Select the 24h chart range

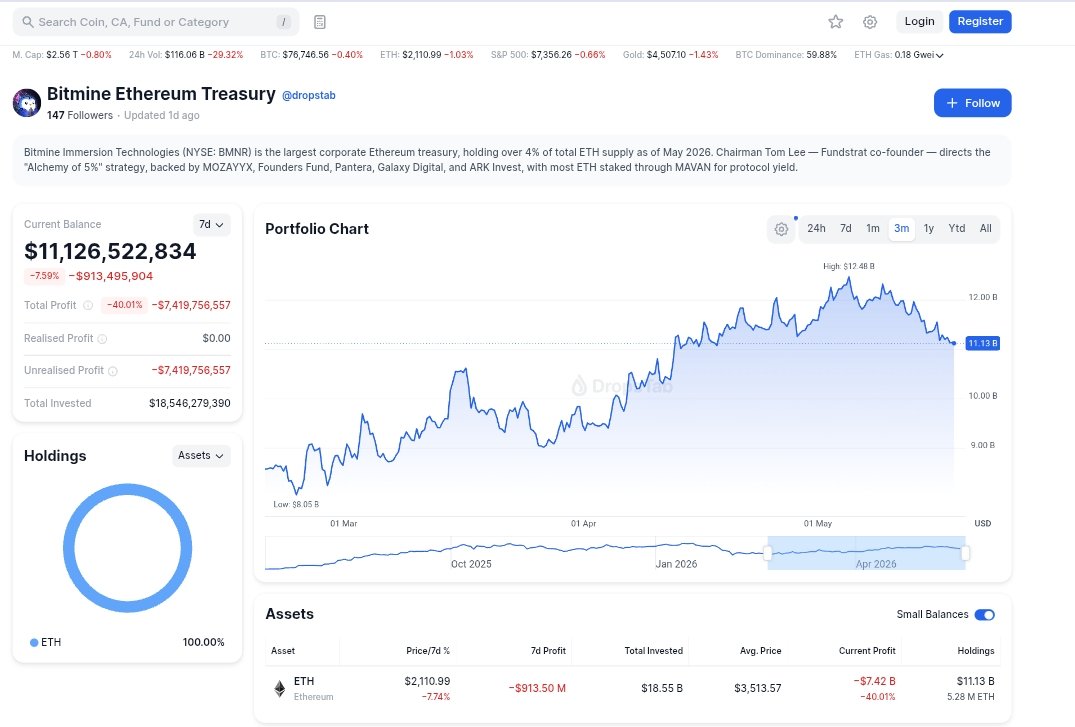pyautogui.click(x=816, y=228)
